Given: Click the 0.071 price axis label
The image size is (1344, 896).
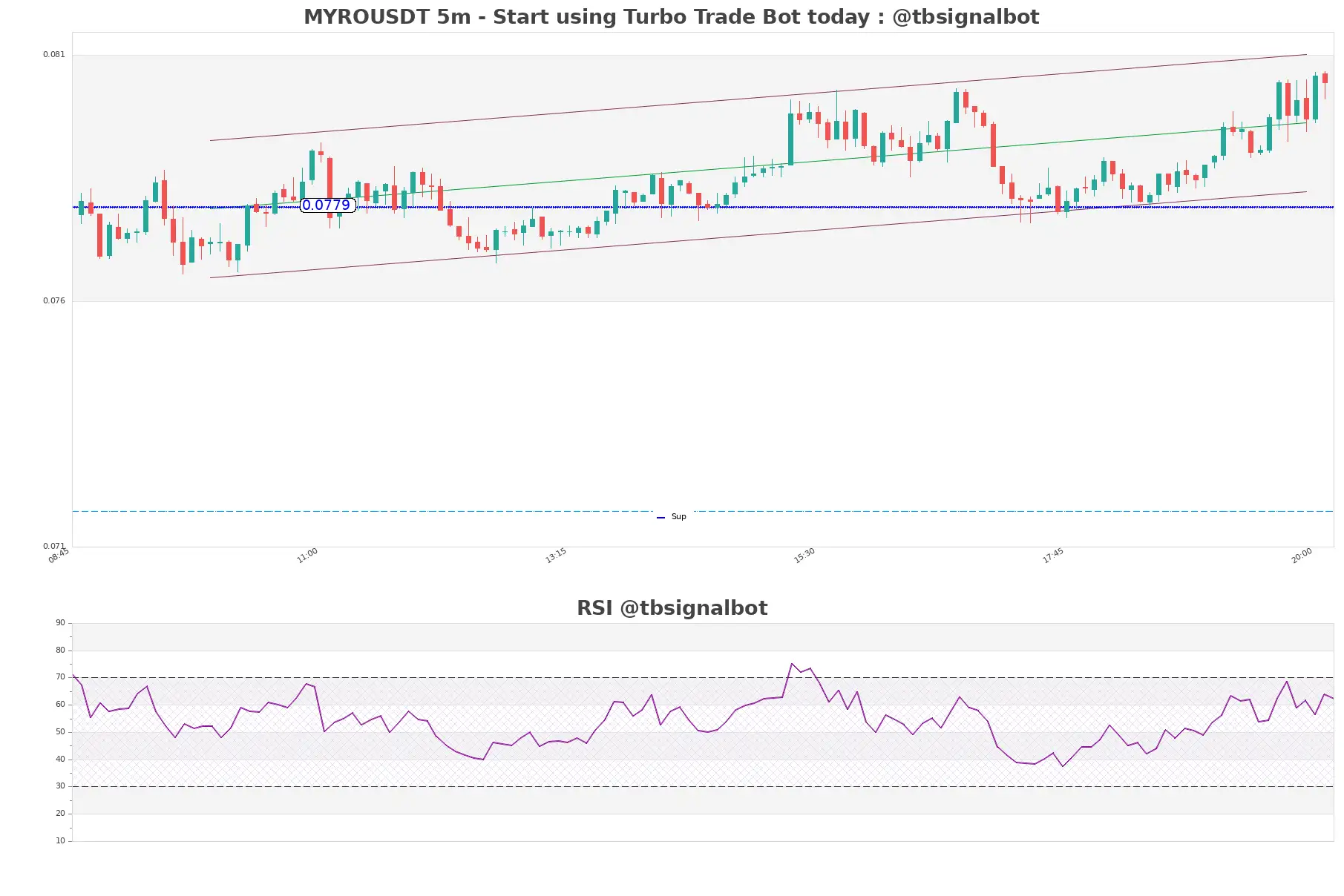Looking at the screenshot, I should (53, 547).
